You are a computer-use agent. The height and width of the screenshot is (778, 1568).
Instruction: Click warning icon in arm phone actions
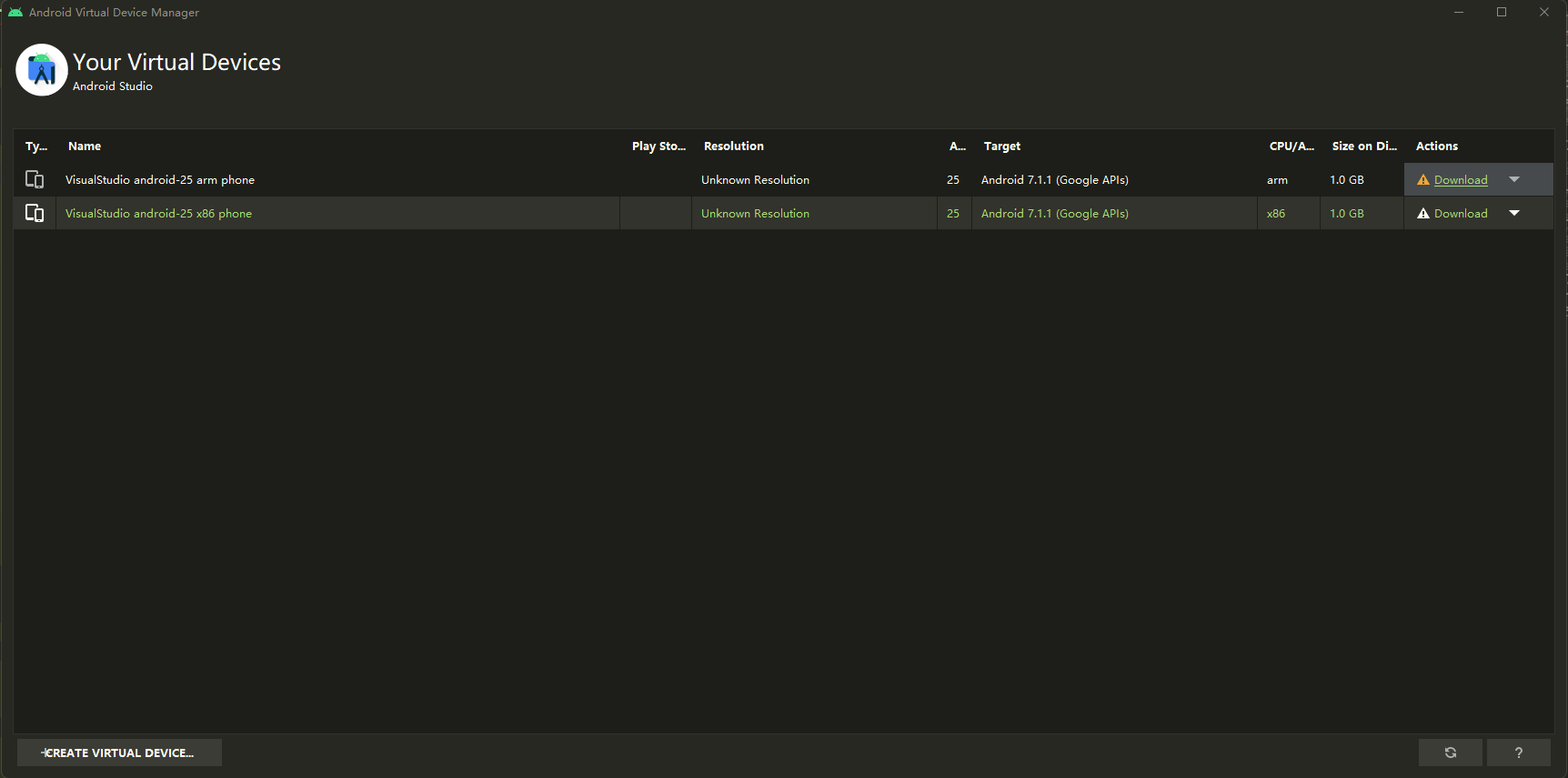(x=1423, y=180)
